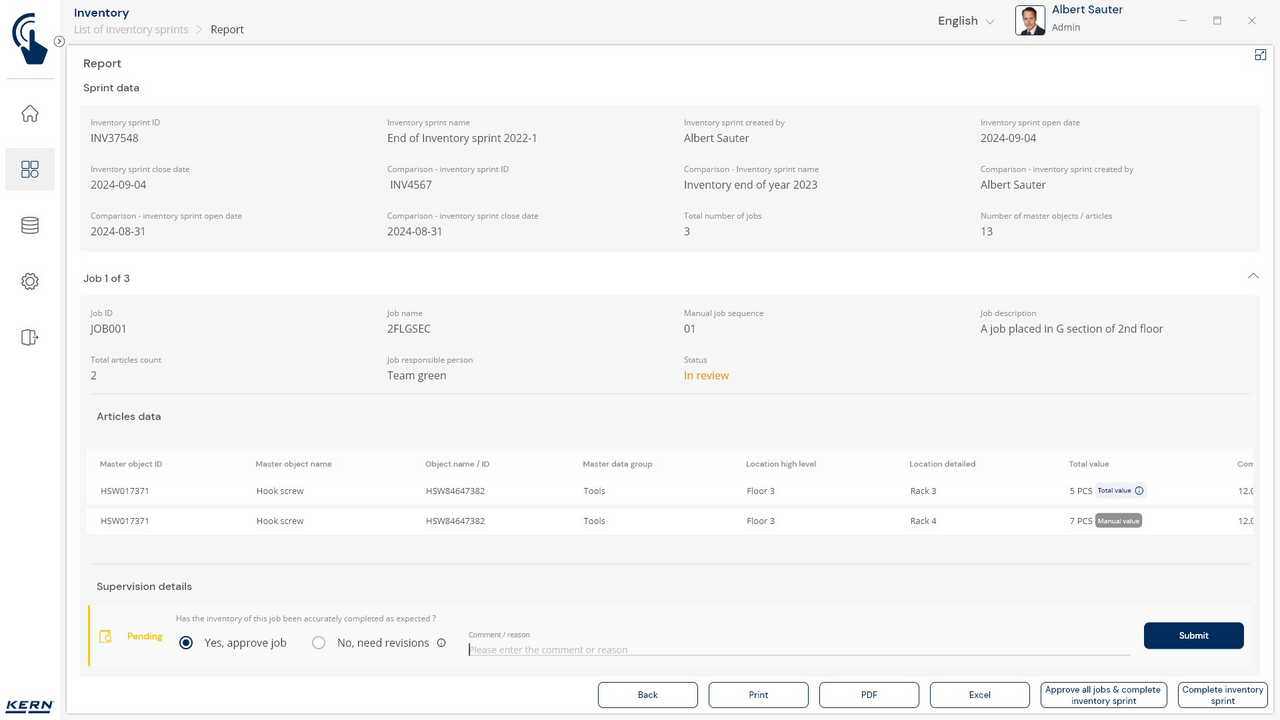Screen dimensions: 1280x720
Task: Select 'No, need revisions' radio option
Action: point(319,643)
